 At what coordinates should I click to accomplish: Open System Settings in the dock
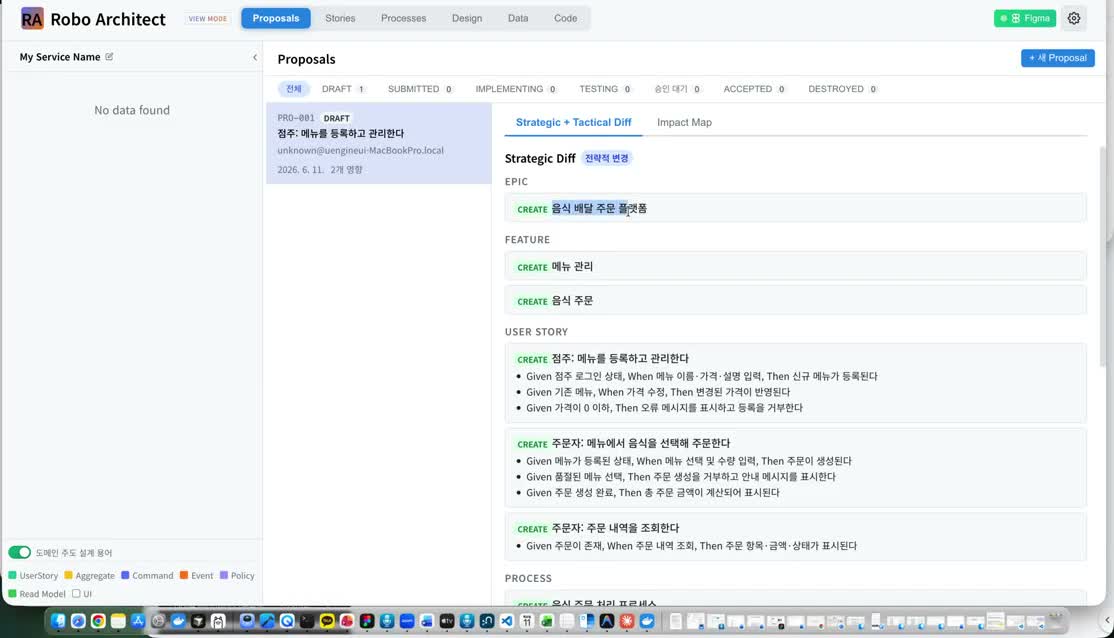pyautogui.click(x=158, y=621)
